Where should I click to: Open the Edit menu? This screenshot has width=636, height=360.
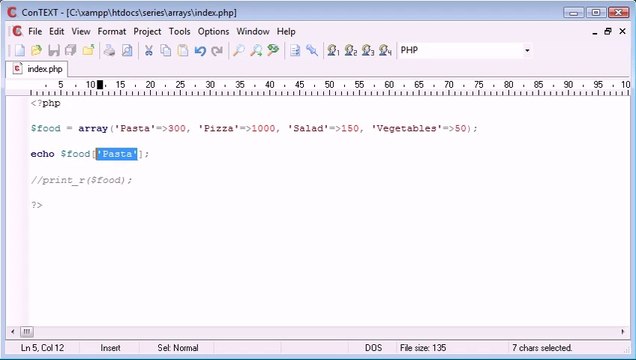tap(56, 31)
